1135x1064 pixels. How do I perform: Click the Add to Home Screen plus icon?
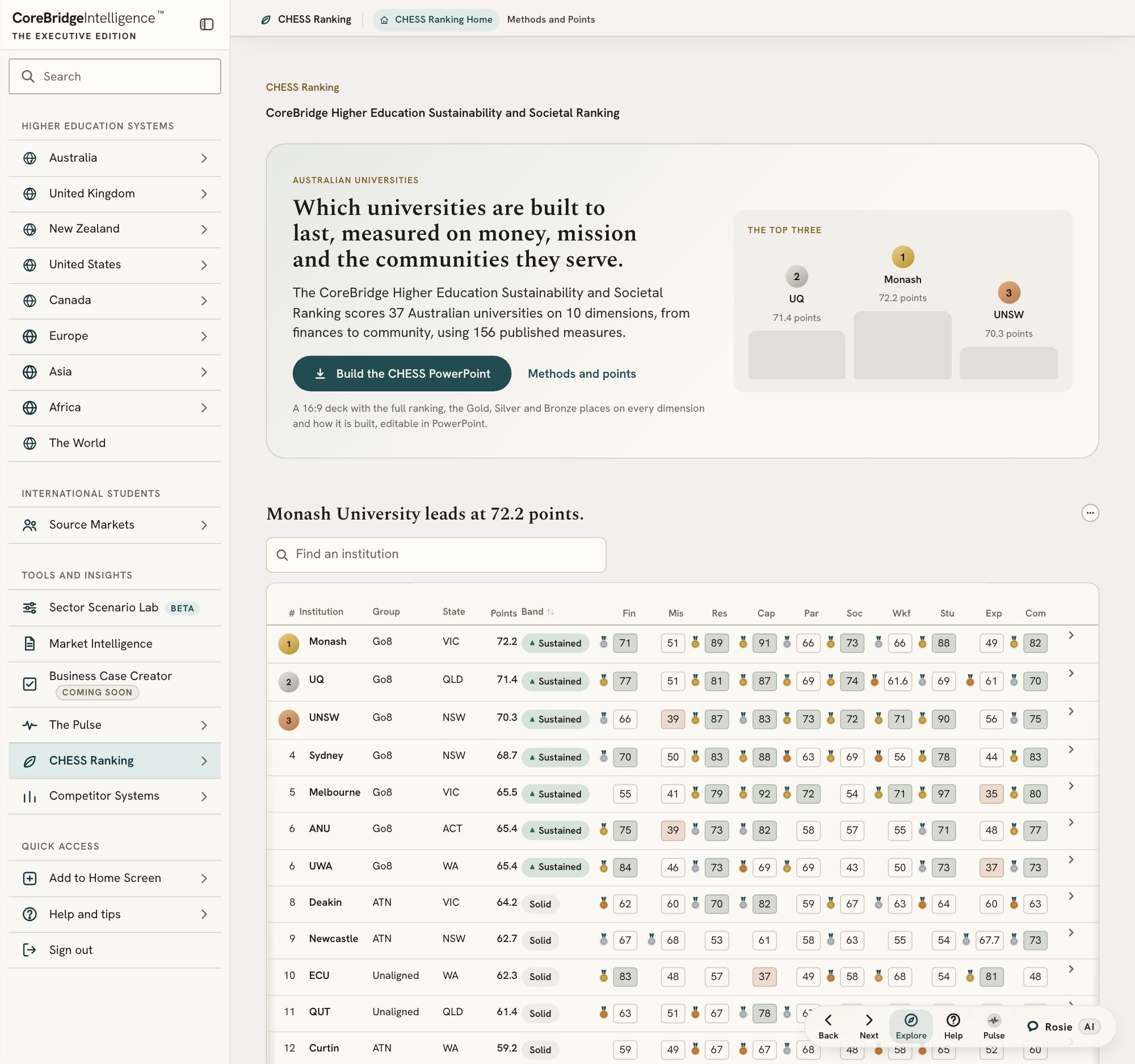point(30,878)
